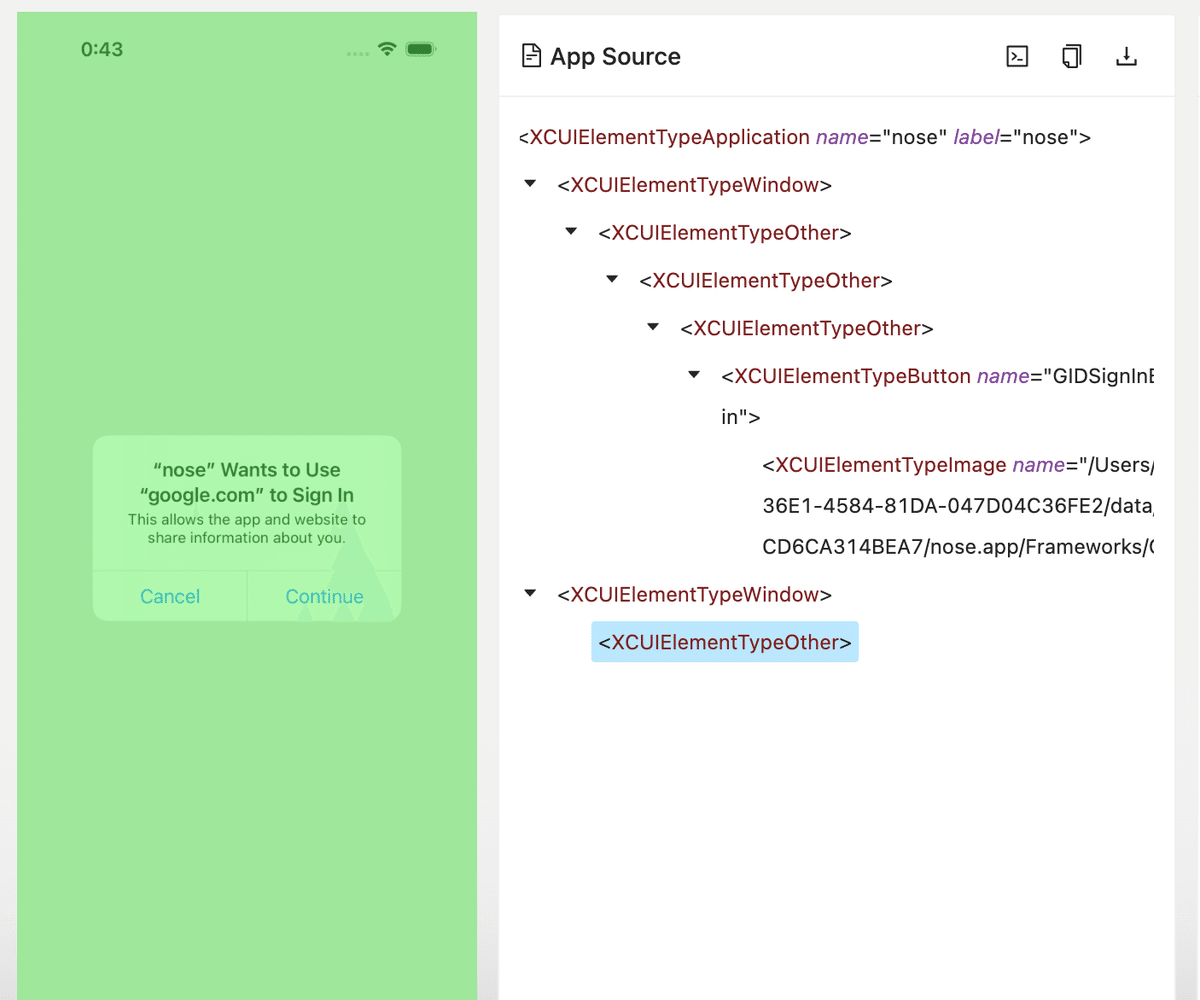Image resolution: width=1200 pixels, height=1000 pixels.
Task: Tap Cancel in the sign-in dialog
Action: tap(170, 597)
